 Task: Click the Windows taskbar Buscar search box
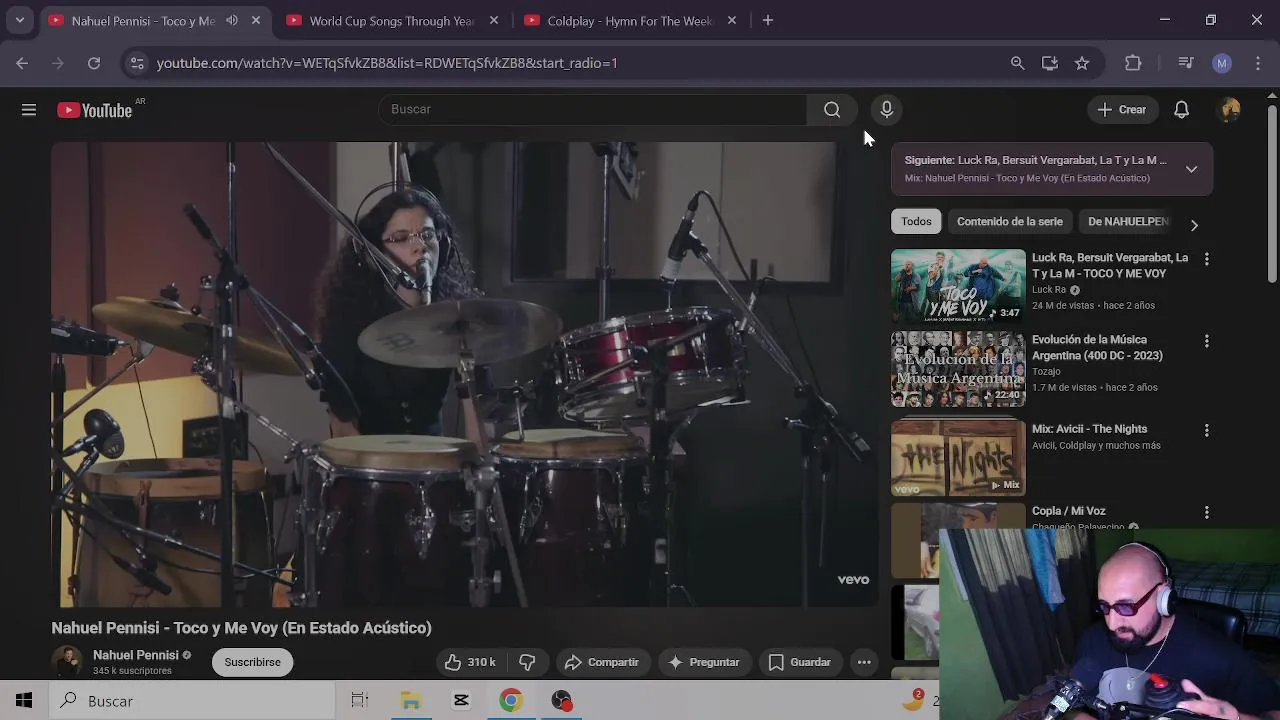click(x=192, y=701)
